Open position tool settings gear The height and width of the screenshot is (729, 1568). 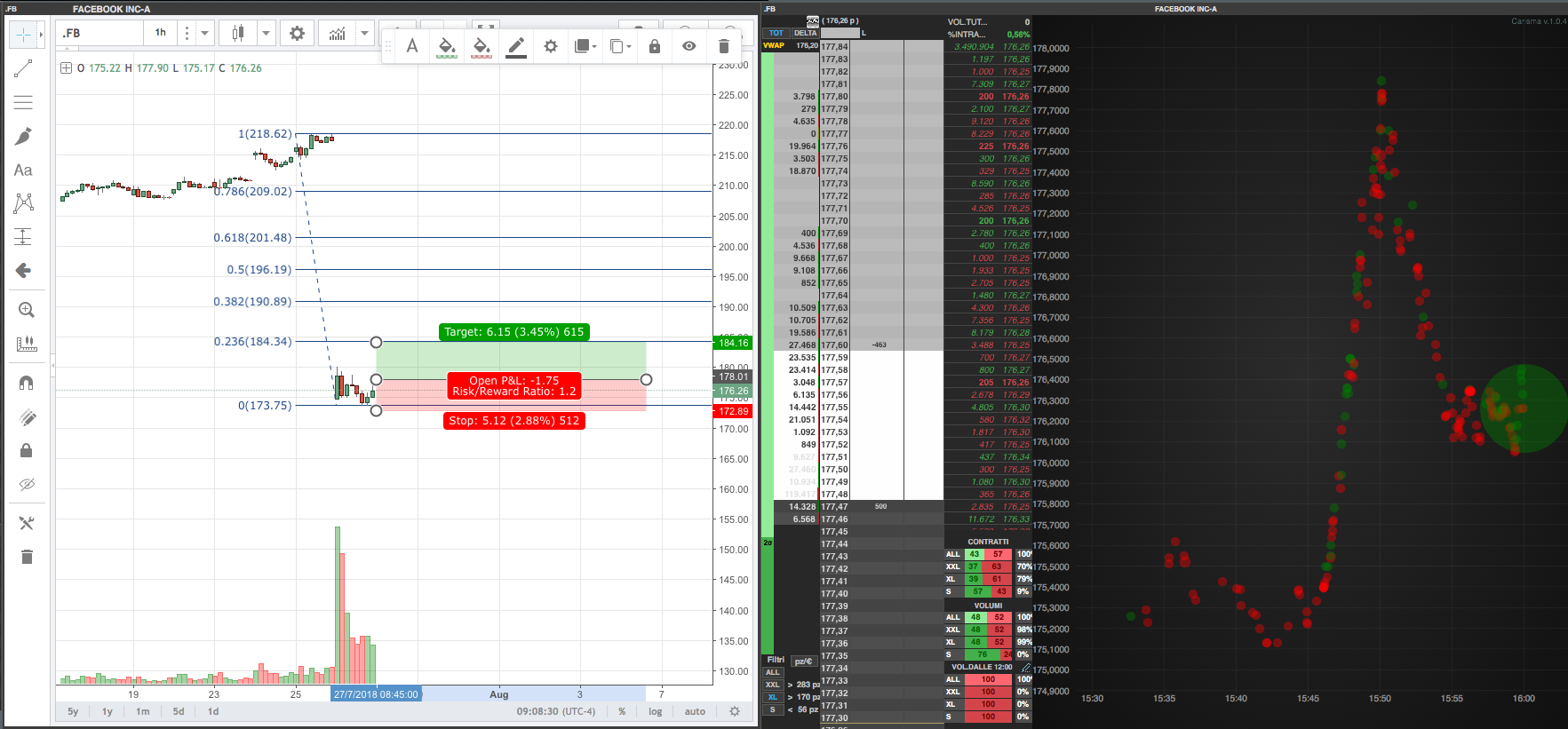(551, 46)
